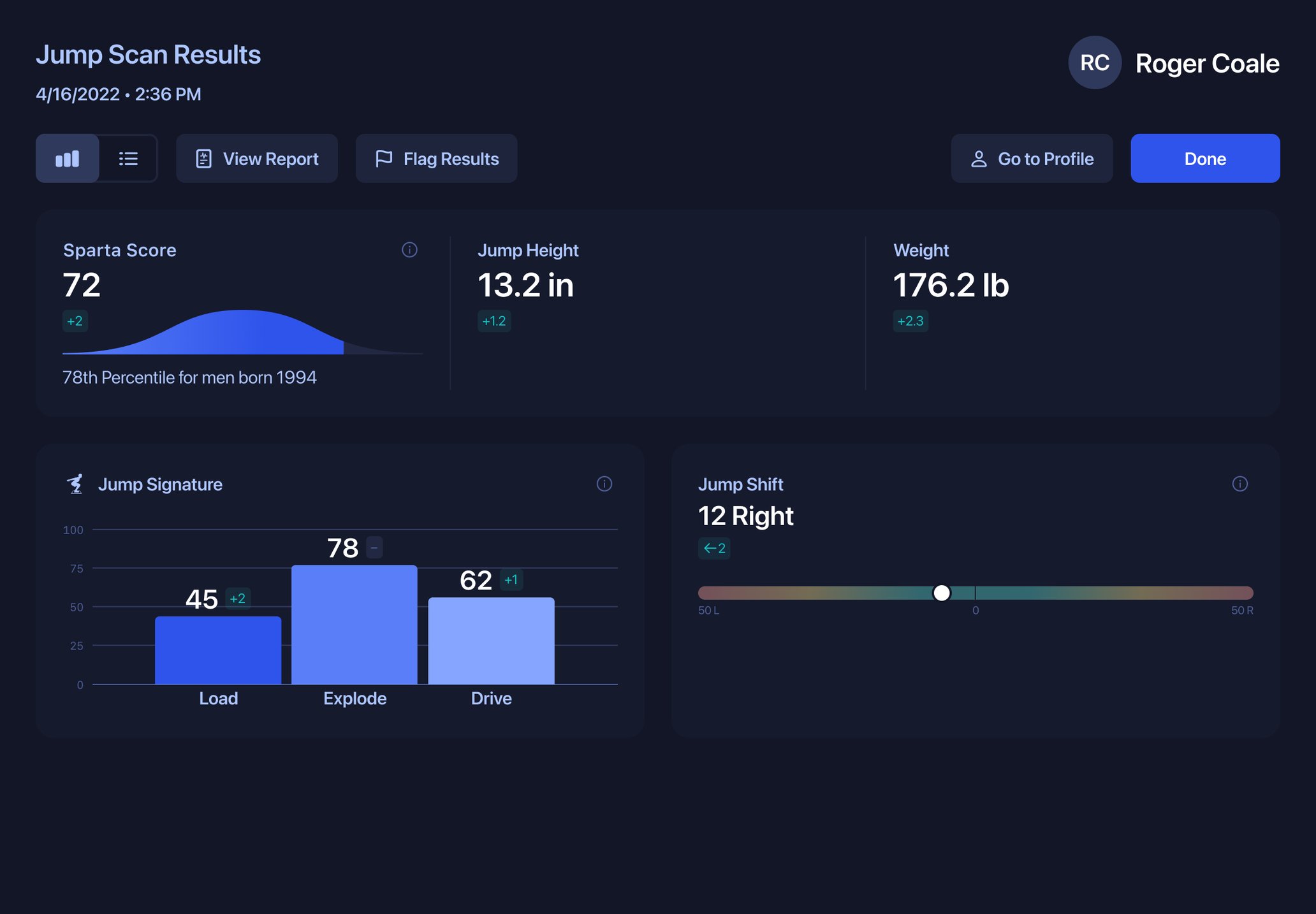Click the Jump Shift left-arrow 2 badge
This screenshot has width=1316, height=914.
pyautogui.click(x=714, y=548)
